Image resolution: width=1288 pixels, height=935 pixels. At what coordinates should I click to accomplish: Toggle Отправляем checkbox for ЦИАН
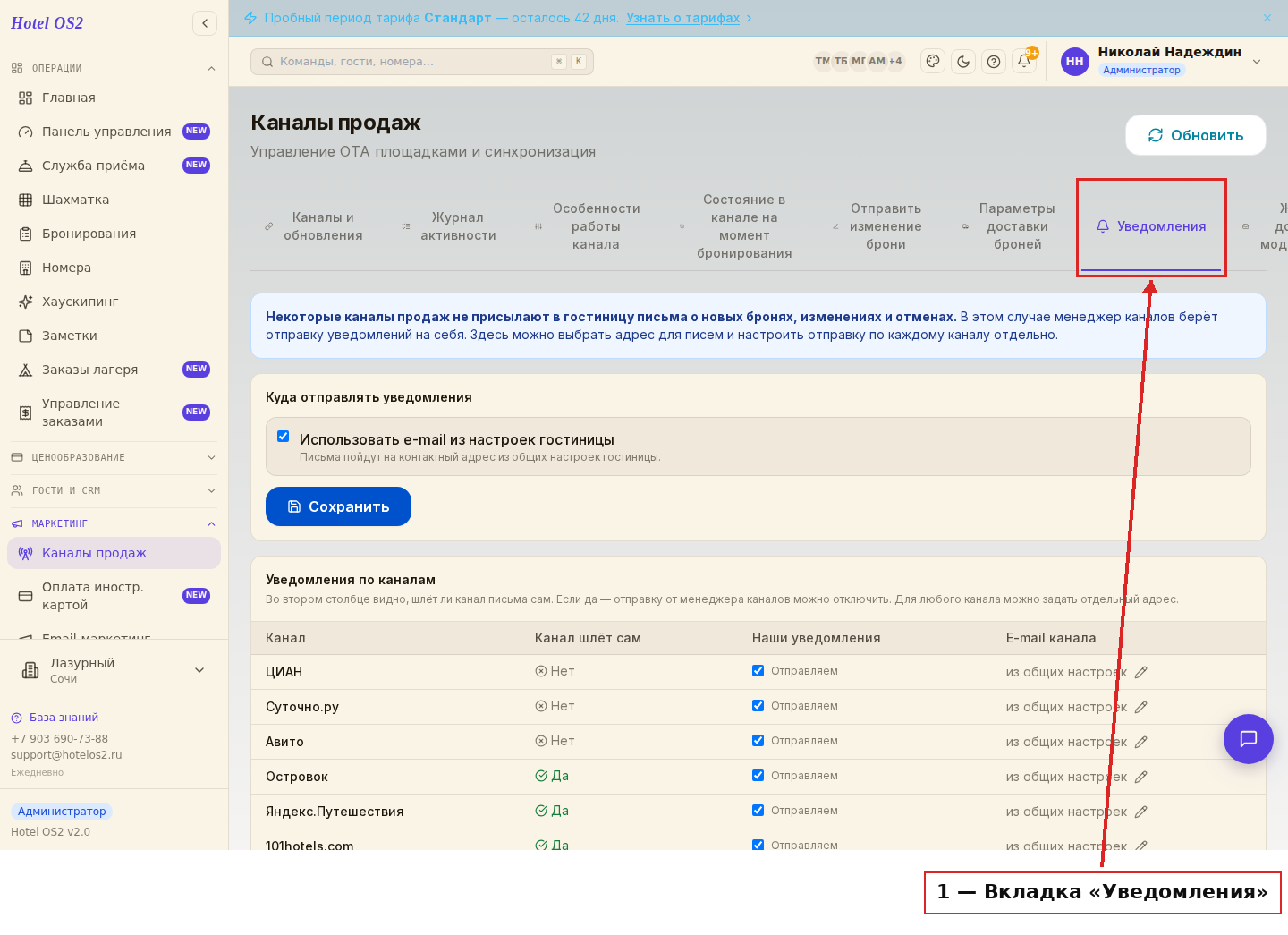758,670
